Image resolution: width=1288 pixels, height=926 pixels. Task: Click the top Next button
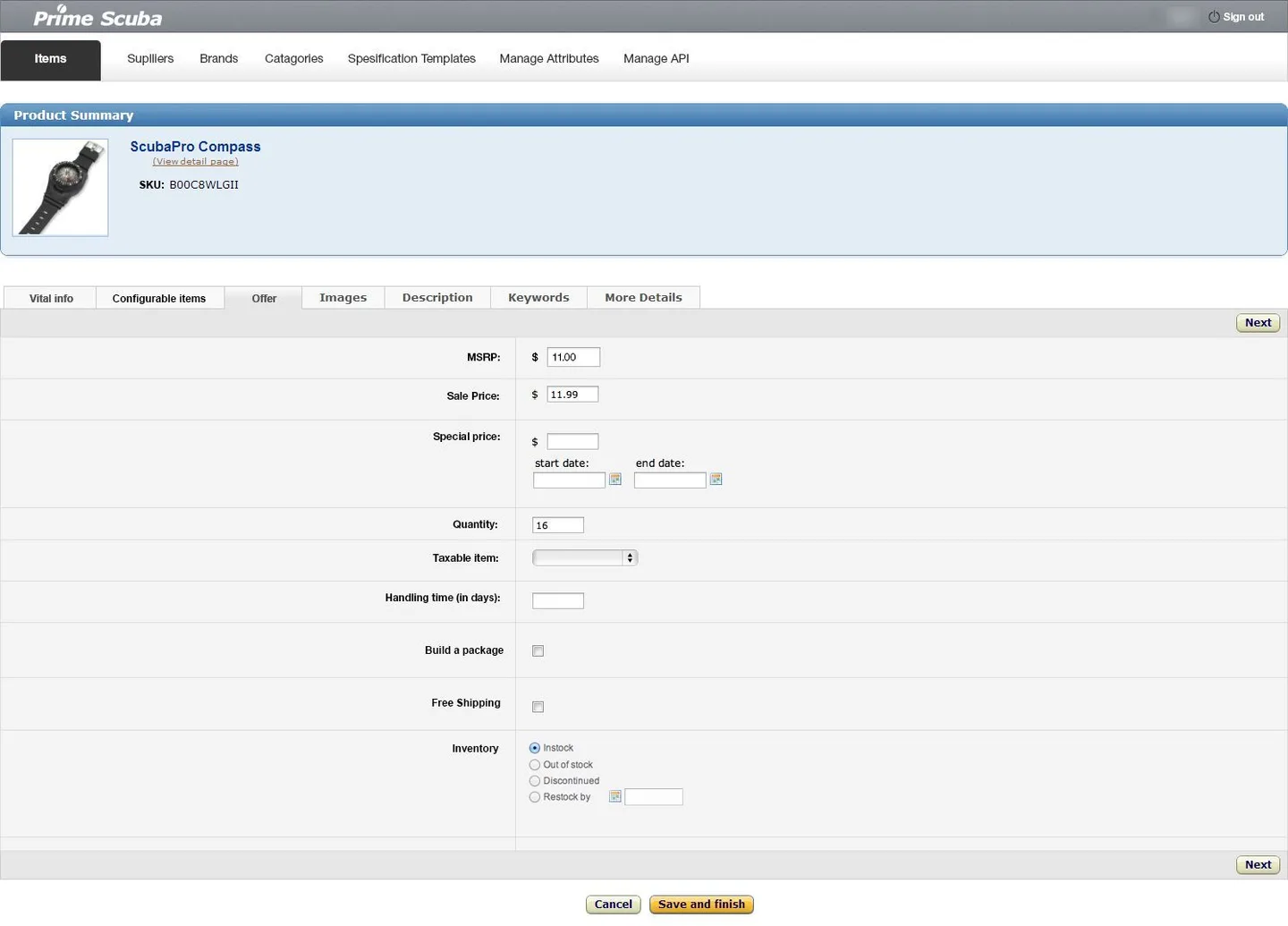(x=1258, y=323)
